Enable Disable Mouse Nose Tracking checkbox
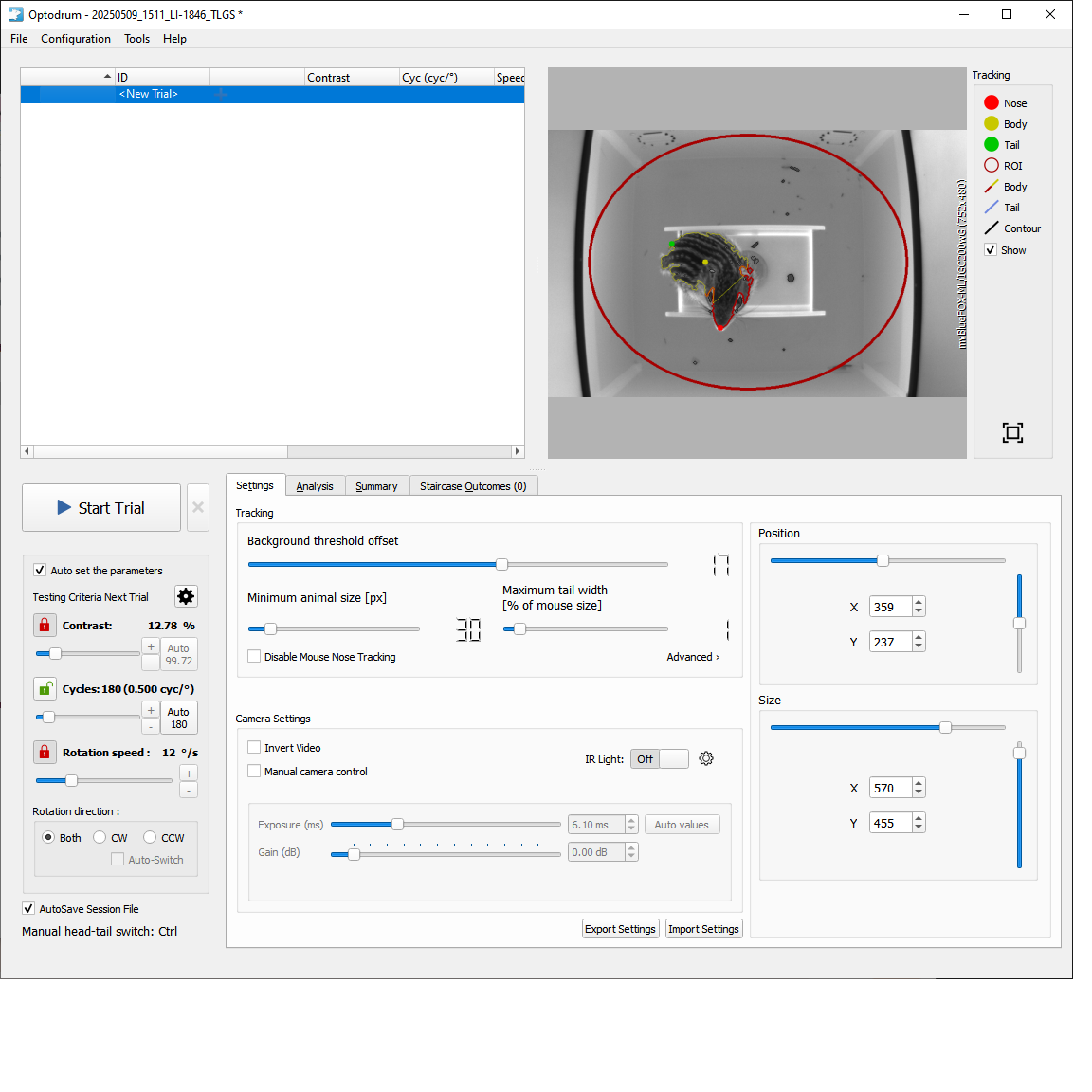 tap(254, 656)
